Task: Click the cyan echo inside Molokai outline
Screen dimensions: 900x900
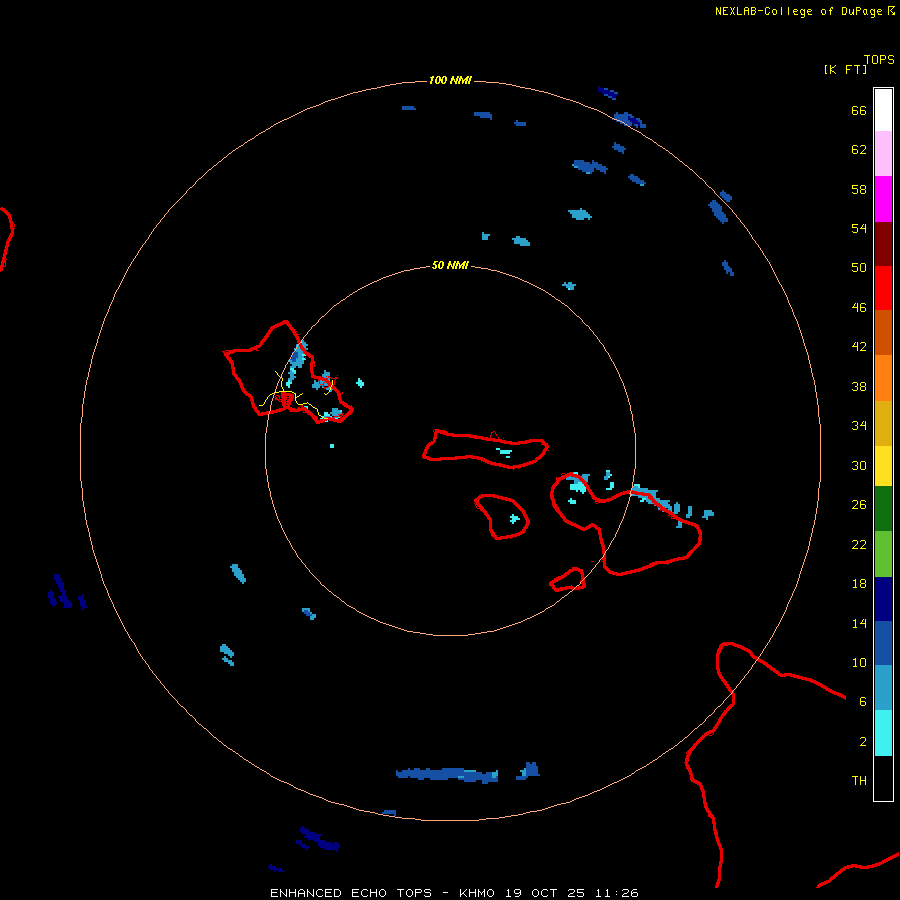Action: click(505, 453)
